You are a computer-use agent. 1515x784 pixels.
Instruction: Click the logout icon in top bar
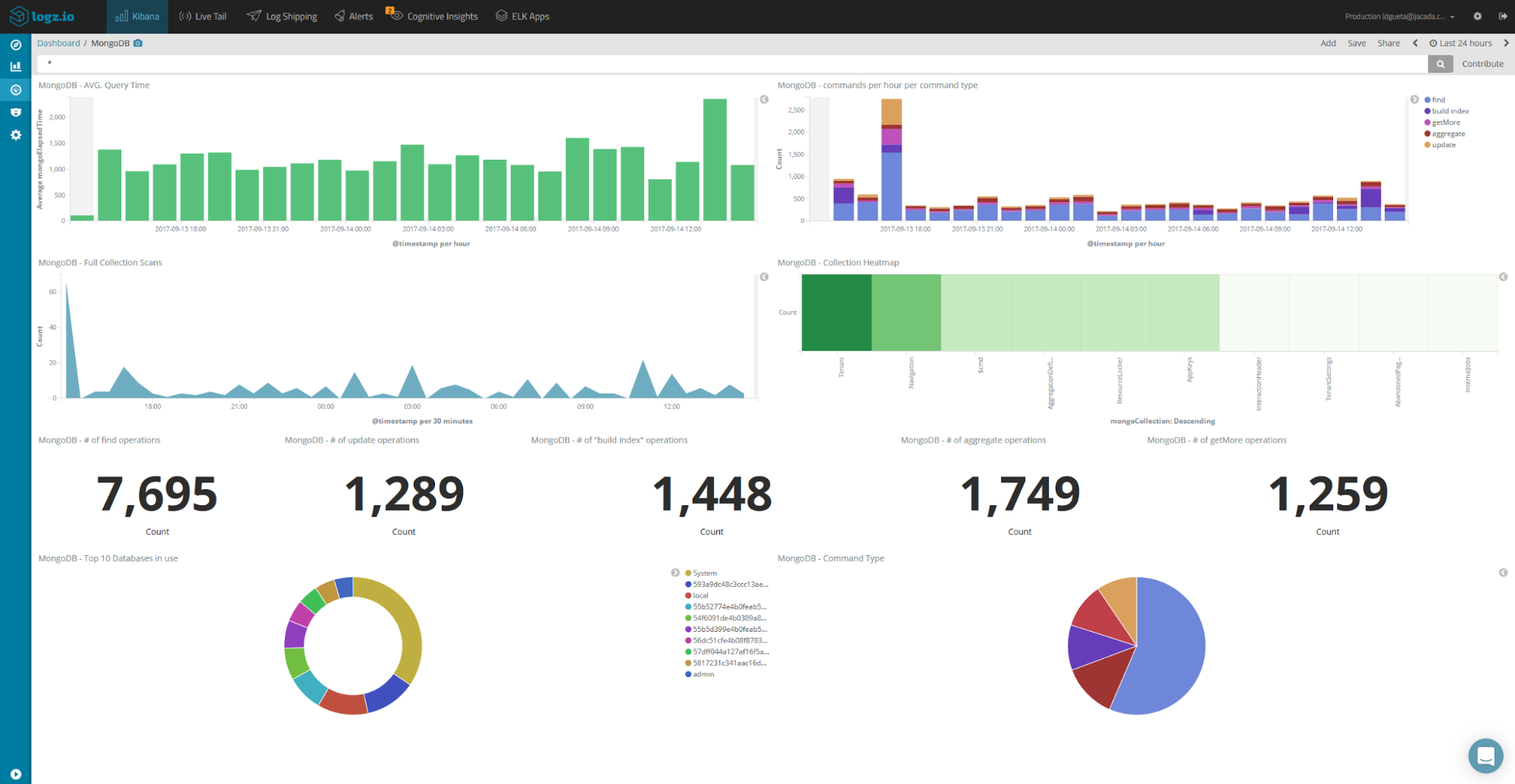point(1502,16)
